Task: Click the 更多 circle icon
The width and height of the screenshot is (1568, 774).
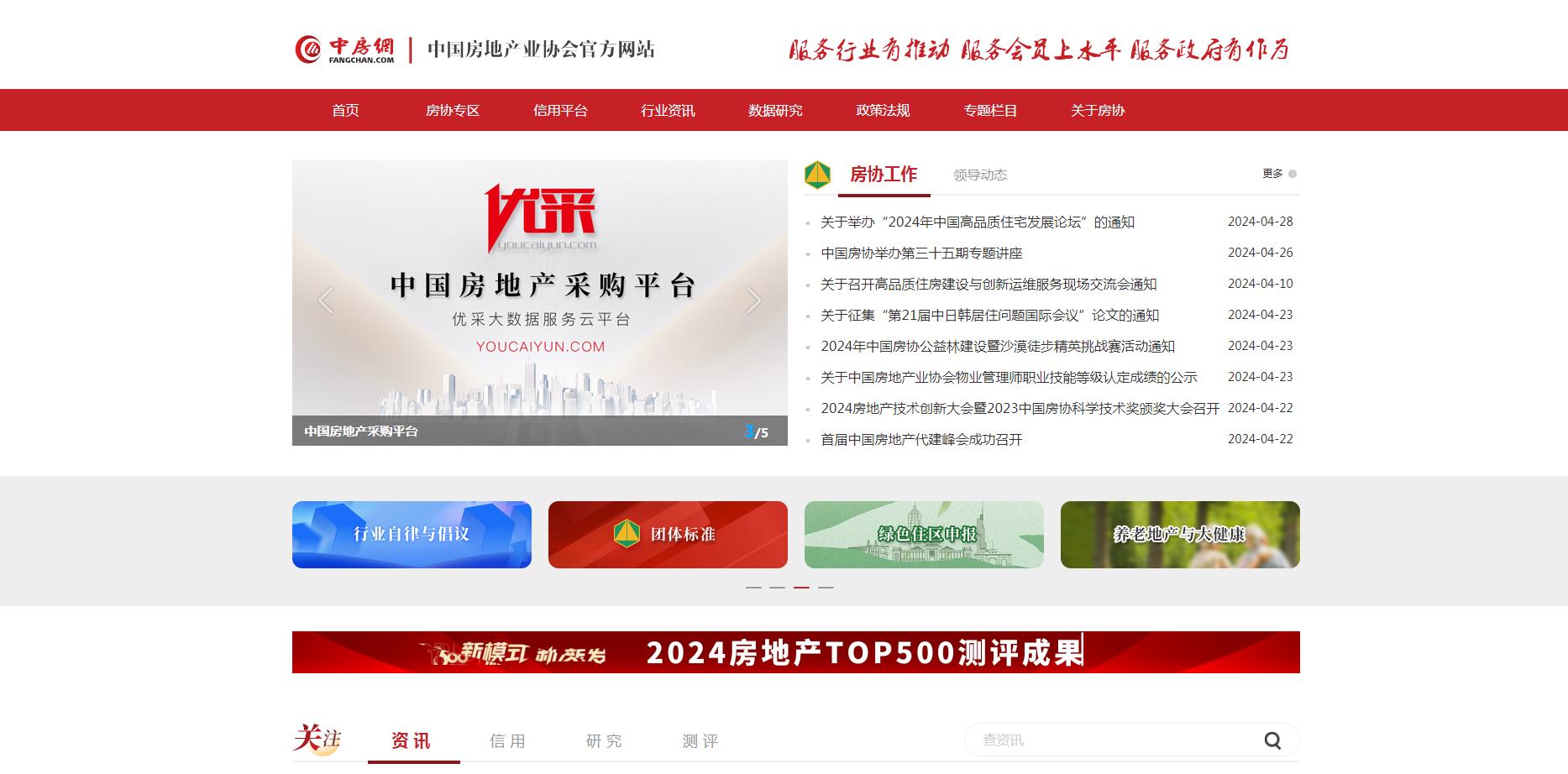Action: coord(1293,174)
